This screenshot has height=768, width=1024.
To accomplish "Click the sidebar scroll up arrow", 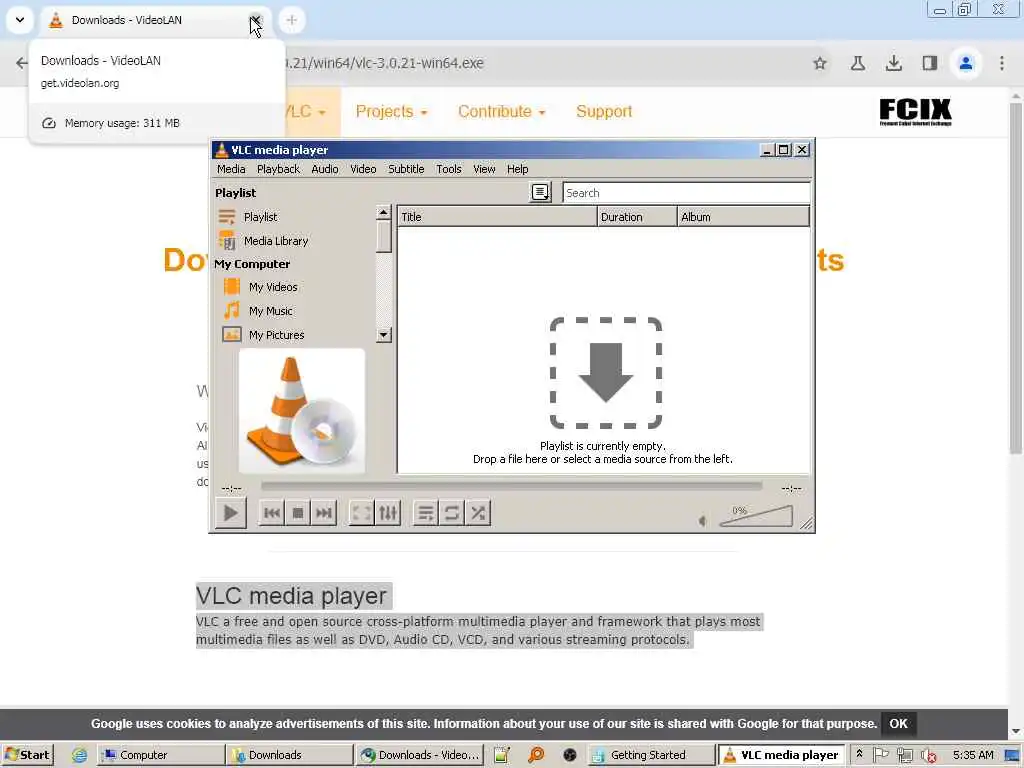I will point(384,213).
